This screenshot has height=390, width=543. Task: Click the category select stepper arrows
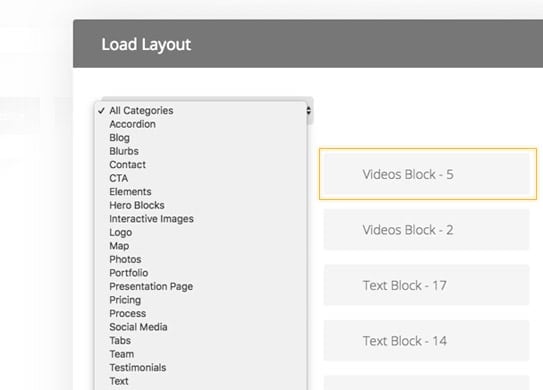click(x=309, y=110)
